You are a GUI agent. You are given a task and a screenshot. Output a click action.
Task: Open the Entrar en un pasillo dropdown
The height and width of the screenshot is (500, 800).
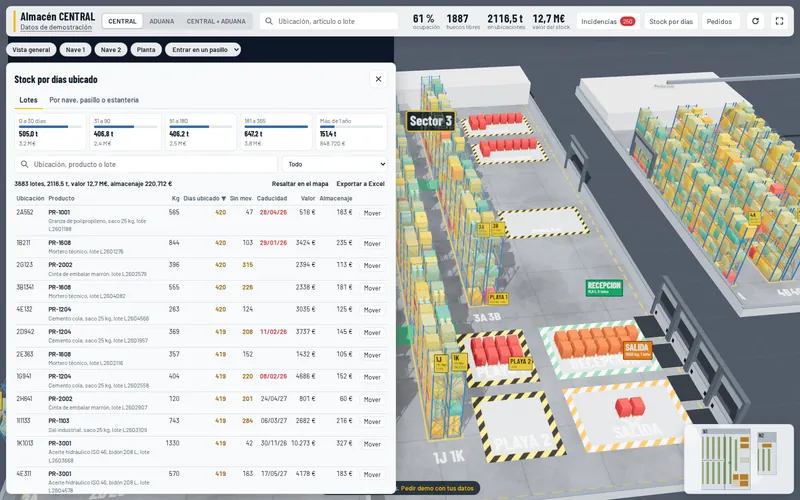203,49
